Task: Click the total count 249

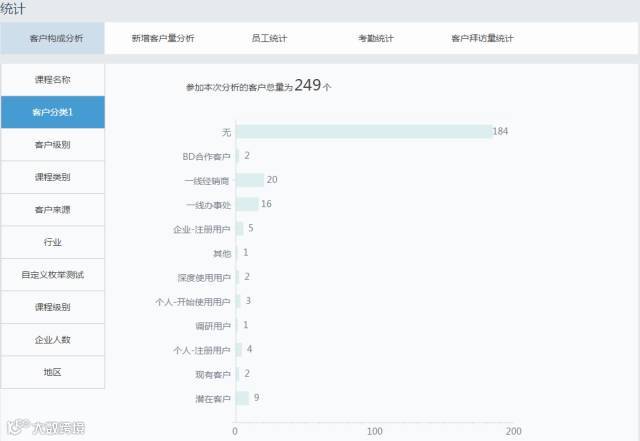Action: [x=308, y=85]
